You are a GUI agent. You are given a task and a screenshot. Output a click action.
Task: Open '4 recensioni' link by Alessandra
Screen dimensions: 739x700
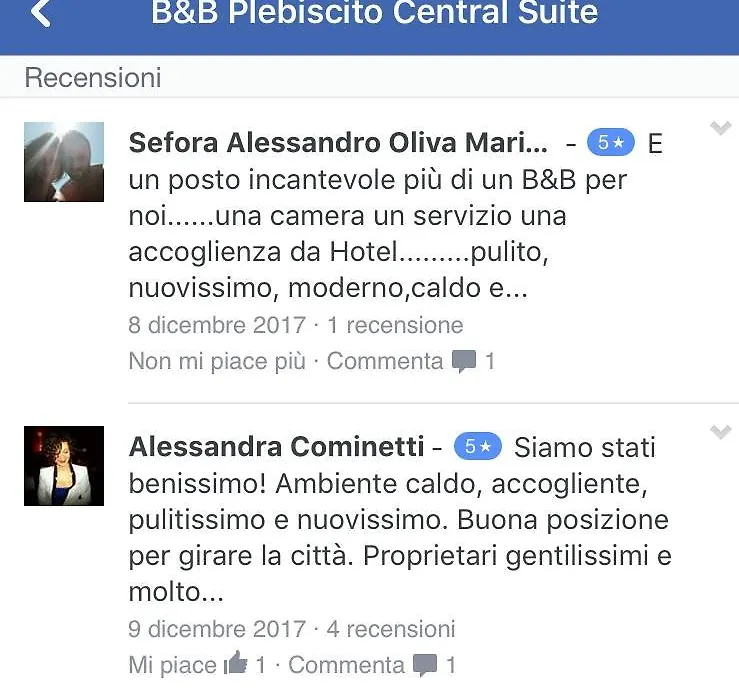[x=391, y=629]
